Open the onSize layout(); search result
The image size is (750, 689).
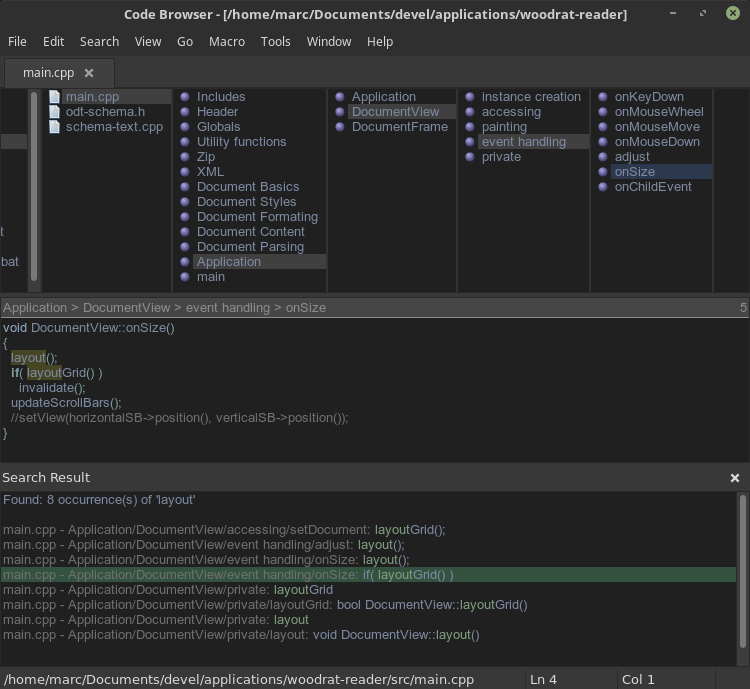click(368, 560)
